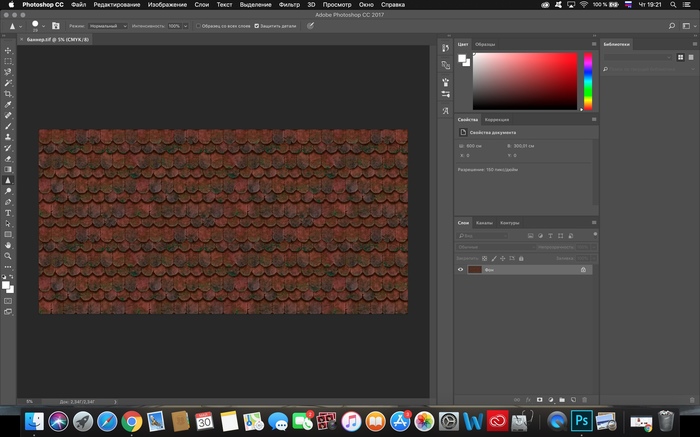Switch to the Образцы tab
700x437 pixels.
(x=485, y=45)
